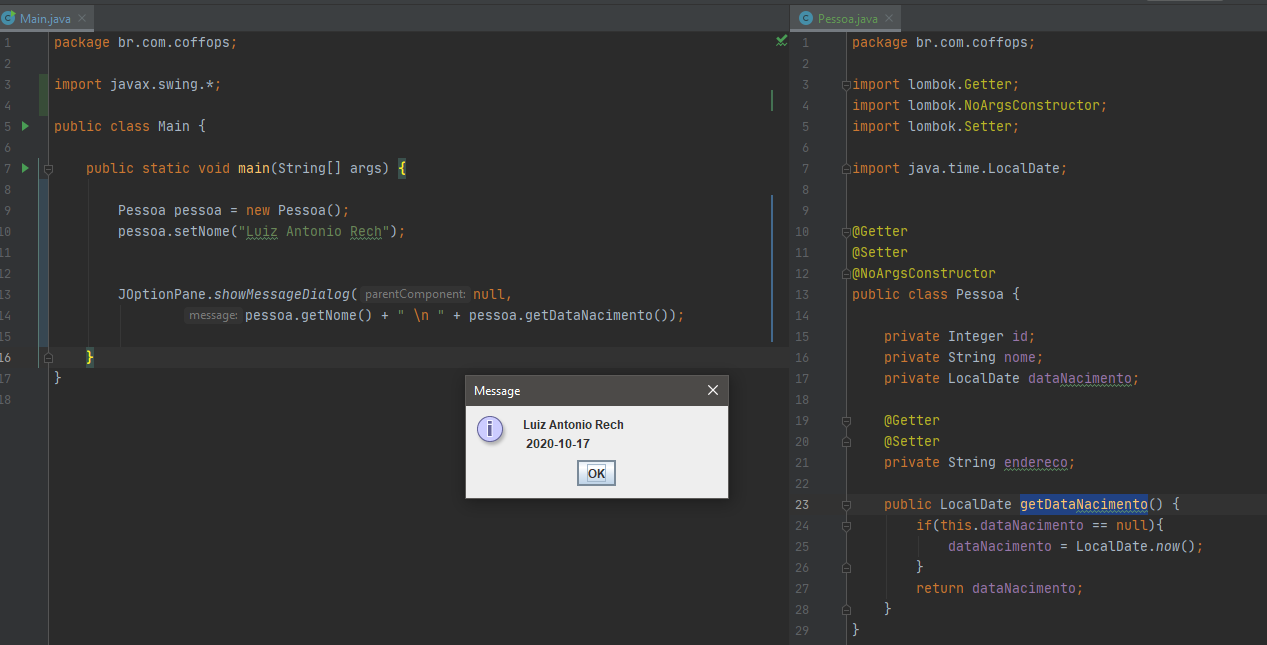1267x645 pixels.
Task: Collapse the main method with its fold marker
Action: pyautogui.click(x=48, y=168)
